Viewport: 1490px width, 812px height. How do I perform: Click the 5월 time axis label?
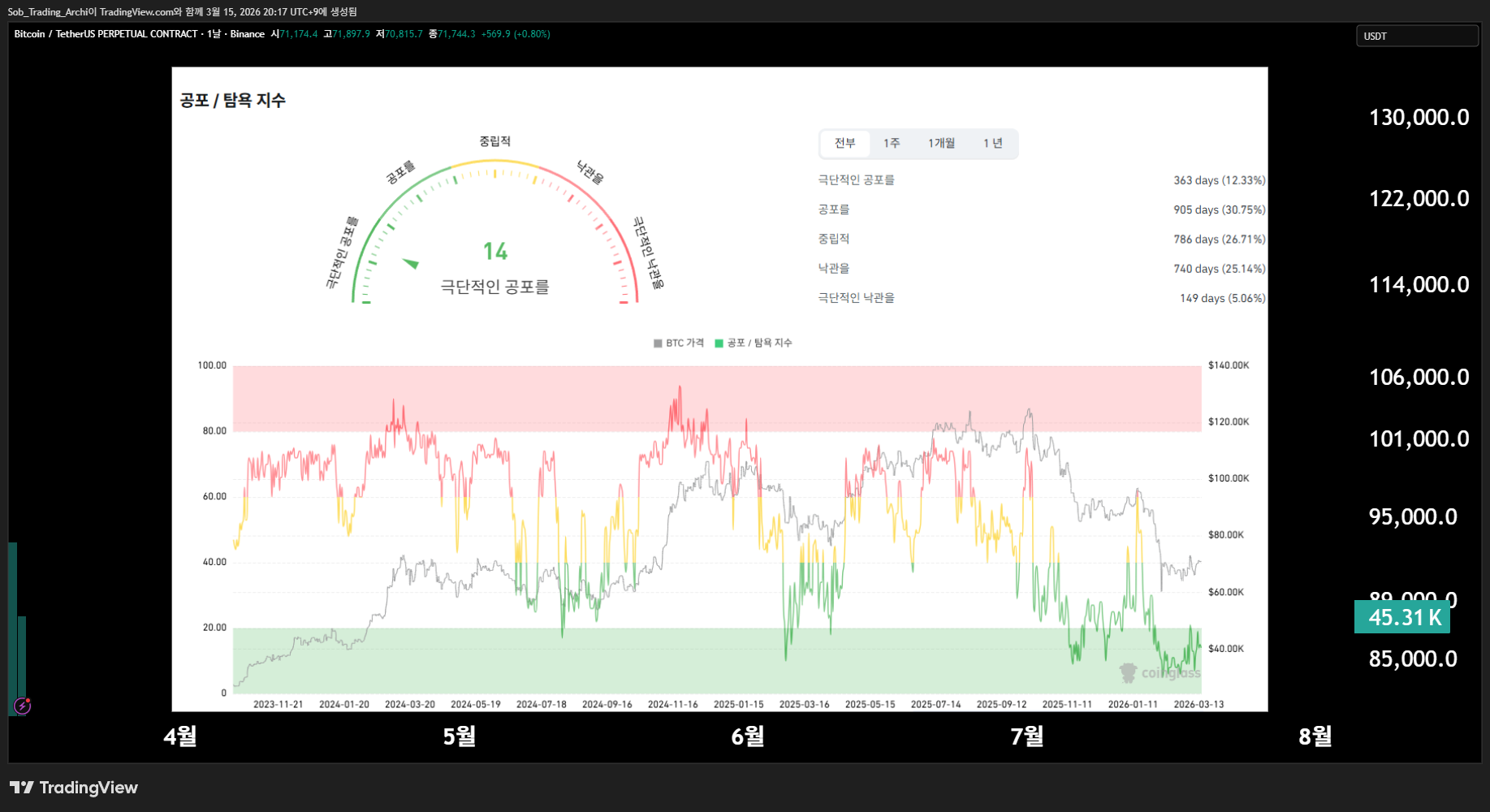(460, 736)
